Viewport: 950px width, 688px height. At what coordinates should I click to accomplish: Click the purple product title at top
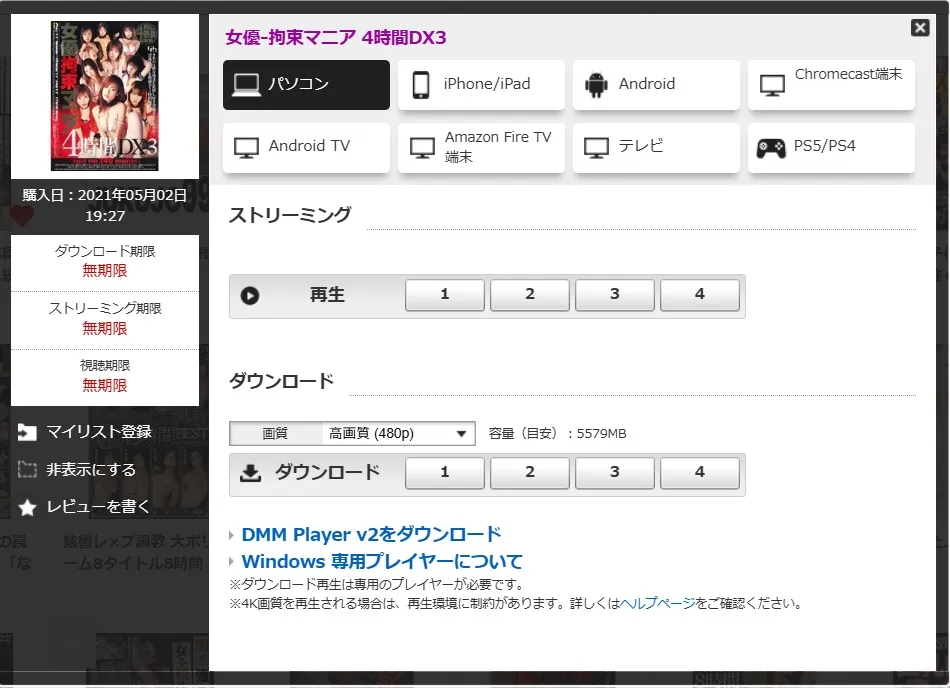(x=336, y=38)
